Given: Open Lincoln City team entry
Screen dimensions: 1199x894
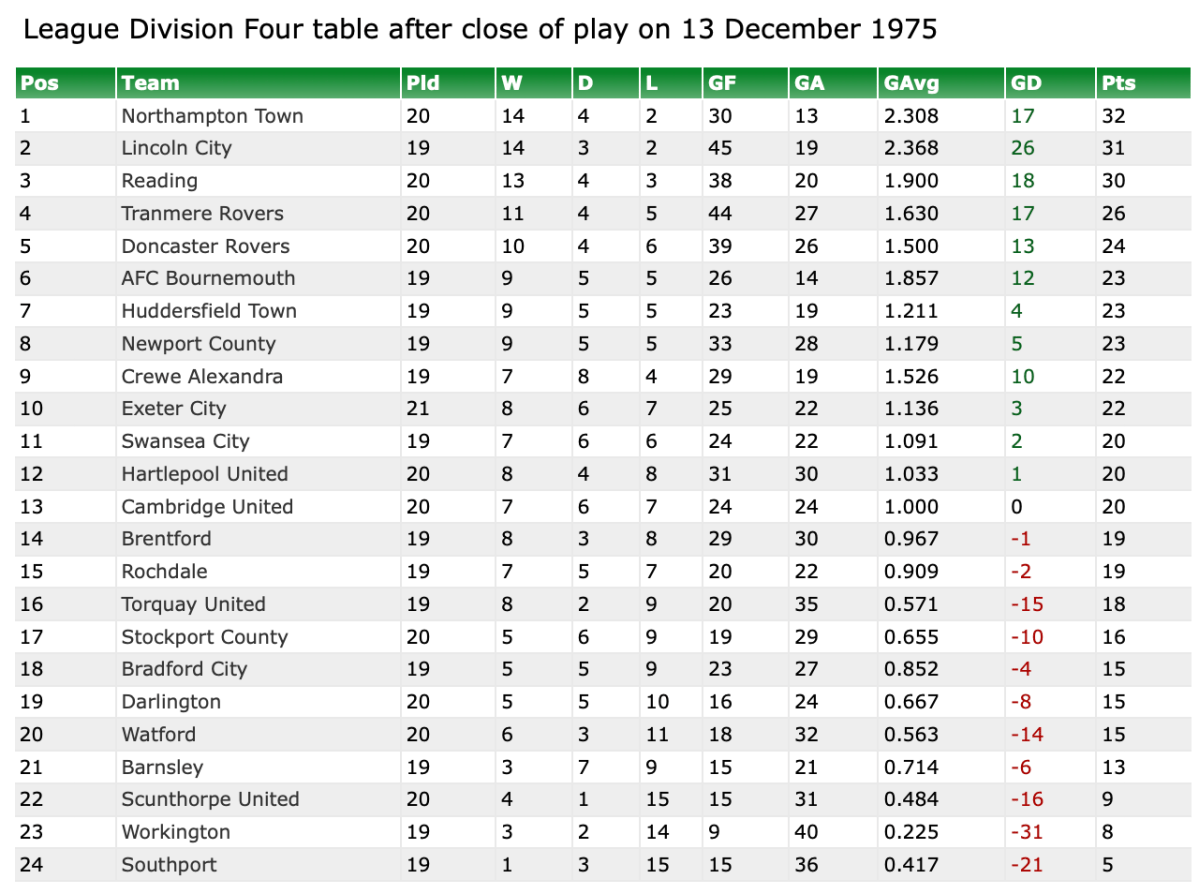Looking at the screenshot, I should 176,148.
